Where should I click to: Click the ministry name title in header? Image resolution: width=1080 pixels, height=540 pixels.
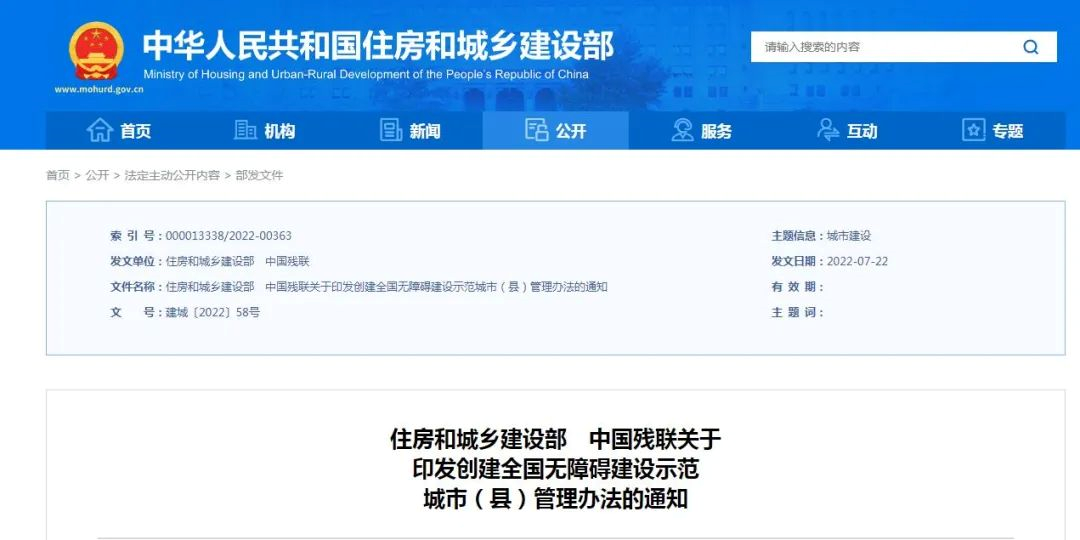pyautogui.click(x=378, y=45)
